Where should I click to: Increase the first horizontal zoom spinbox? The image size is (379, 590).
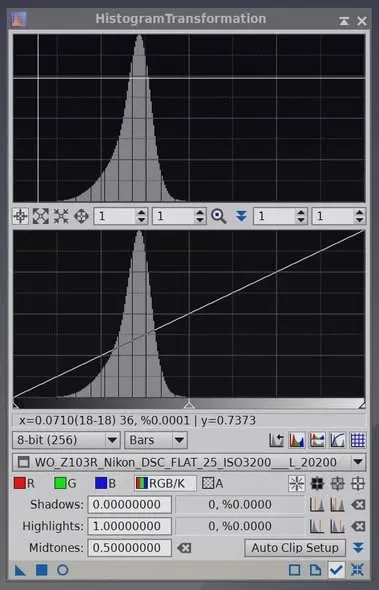141,213
